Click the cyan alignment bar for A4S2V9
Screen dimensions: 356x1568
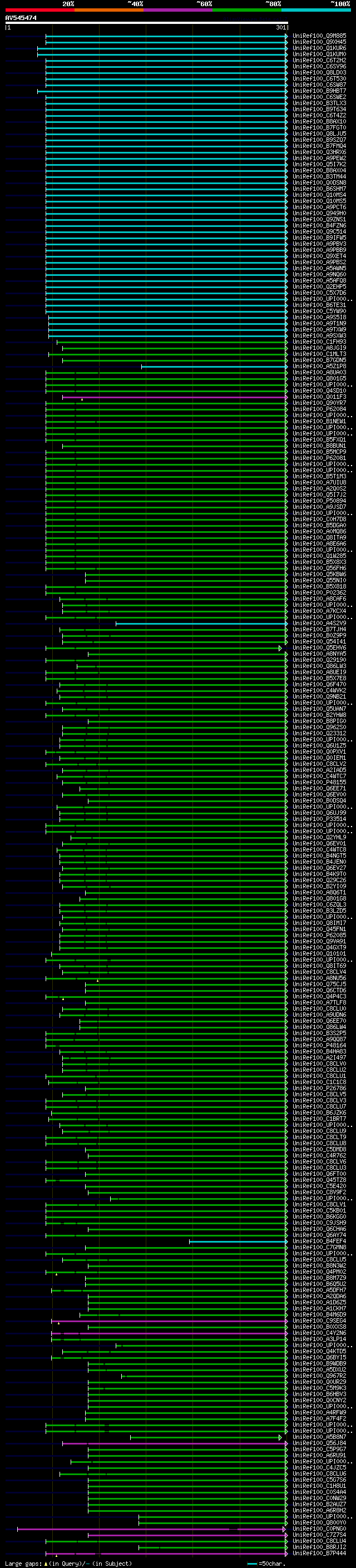pyautogui.click(x=201, y=624)
